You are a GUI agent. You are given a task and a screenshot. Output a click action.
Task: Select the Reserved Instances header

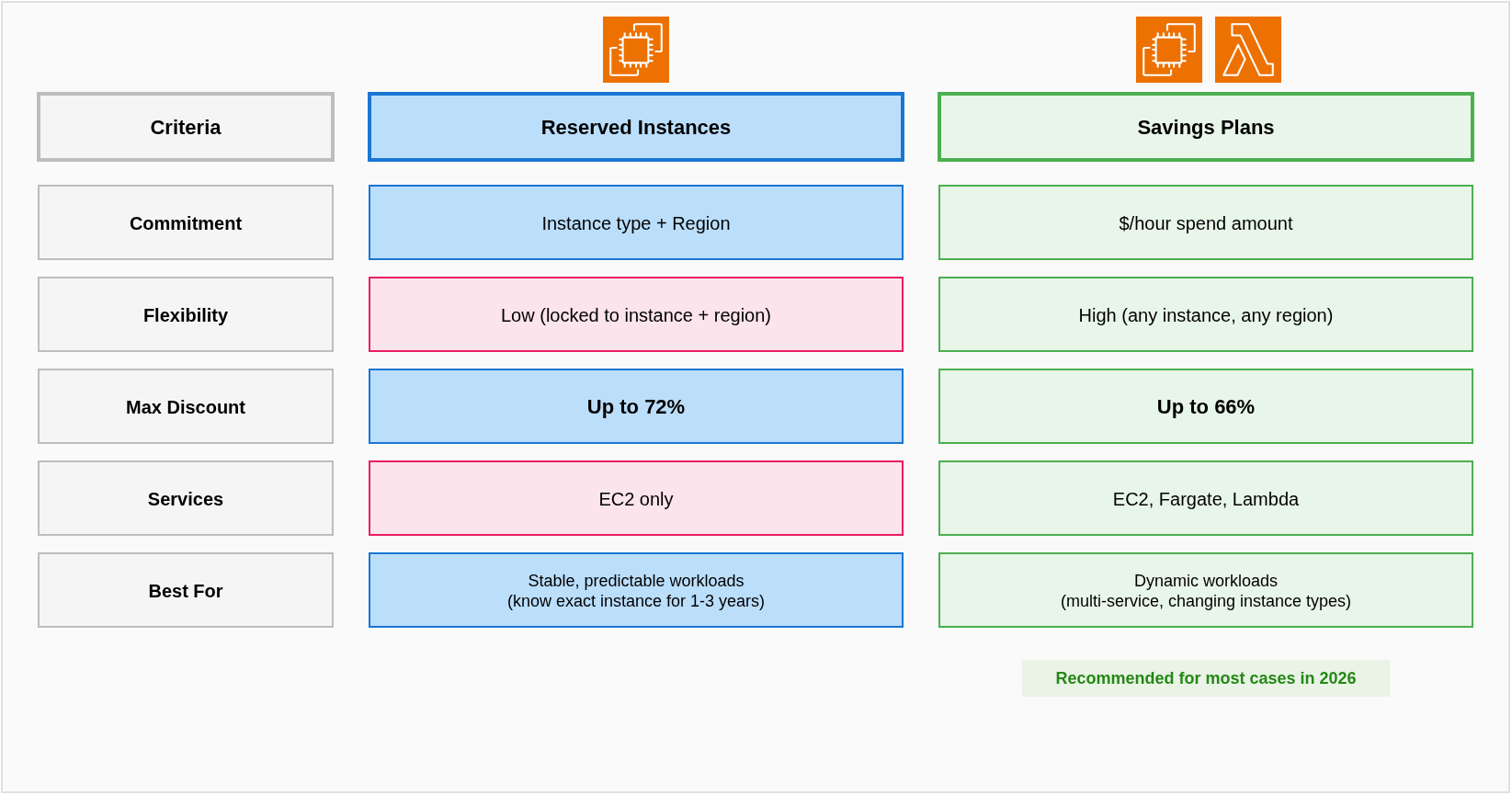coord(636,127)
